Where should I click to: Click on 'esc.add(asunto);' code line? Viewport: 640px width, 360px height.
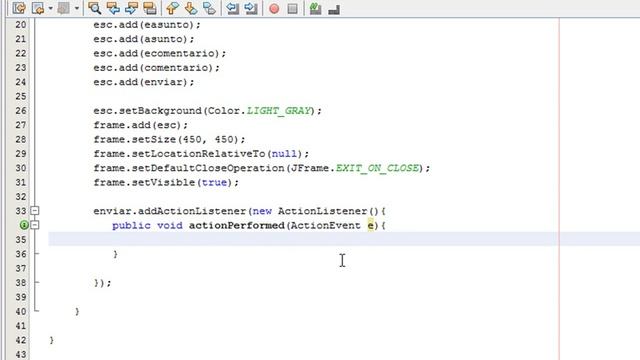(144, 39)
